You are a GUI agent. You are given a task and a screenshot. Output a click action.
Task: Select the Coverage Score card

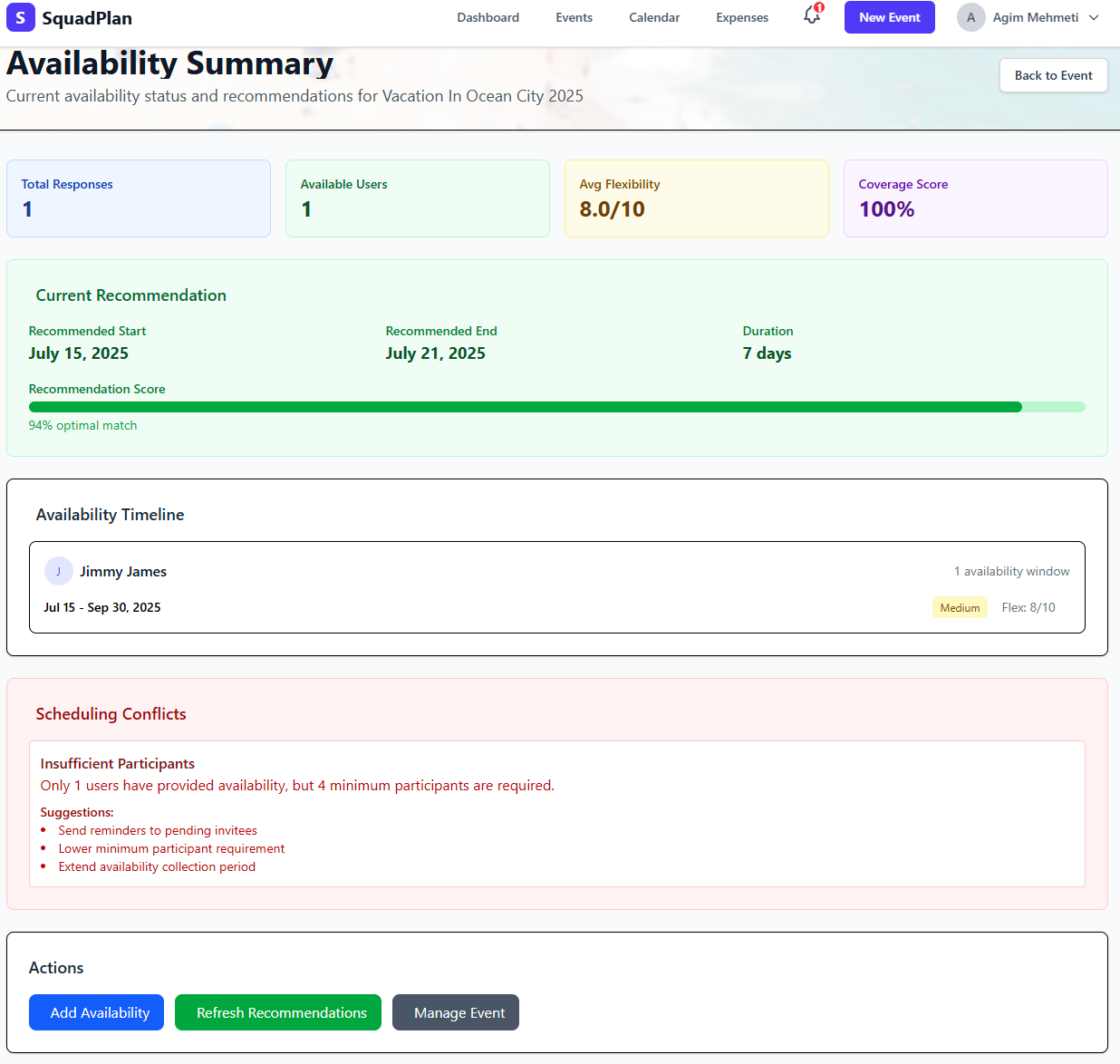click(x=976, y=198)
